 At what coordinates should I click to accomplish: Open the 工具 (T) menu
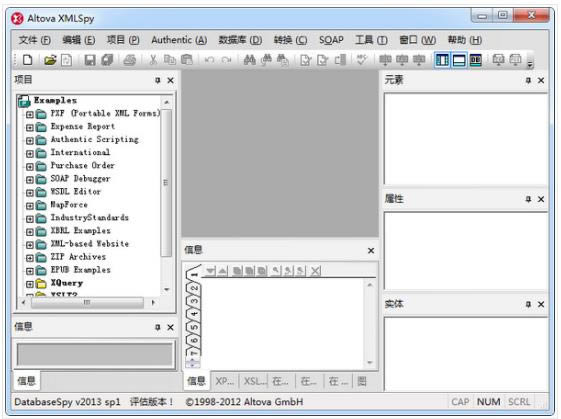pos(371,40)
